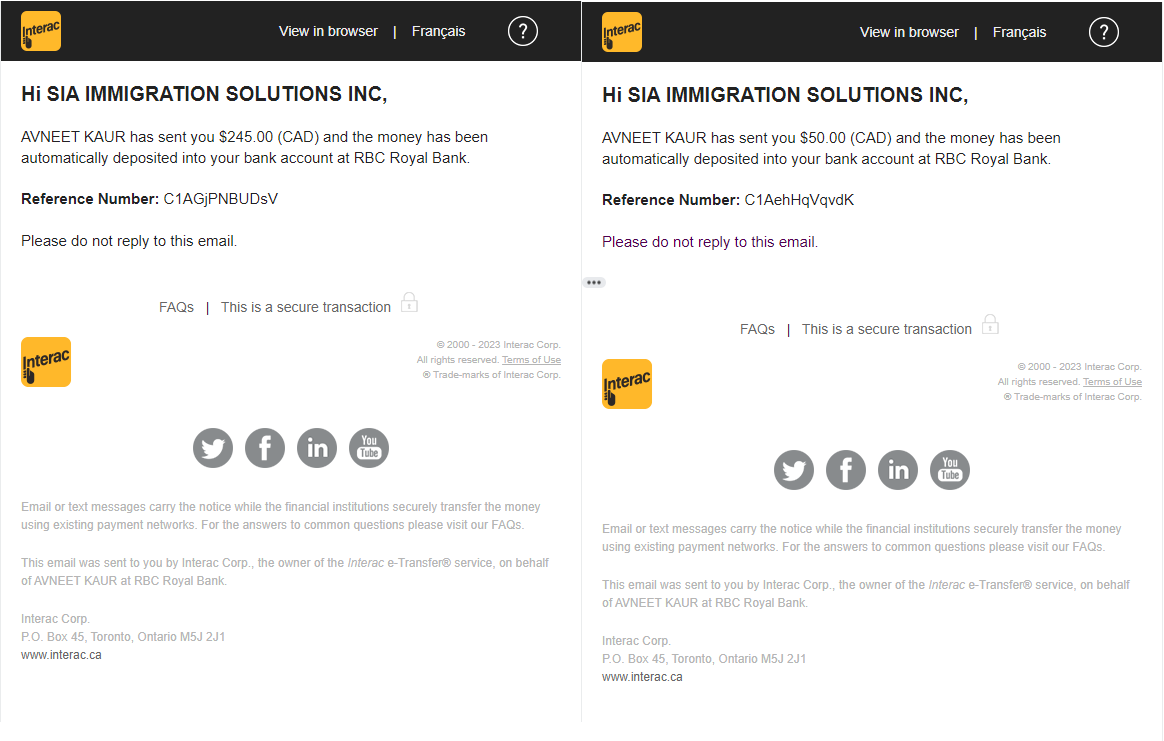Click the P.O. Box 45 address in right email
This screenshot has height=741, width=1164.
tap(704, 659)
